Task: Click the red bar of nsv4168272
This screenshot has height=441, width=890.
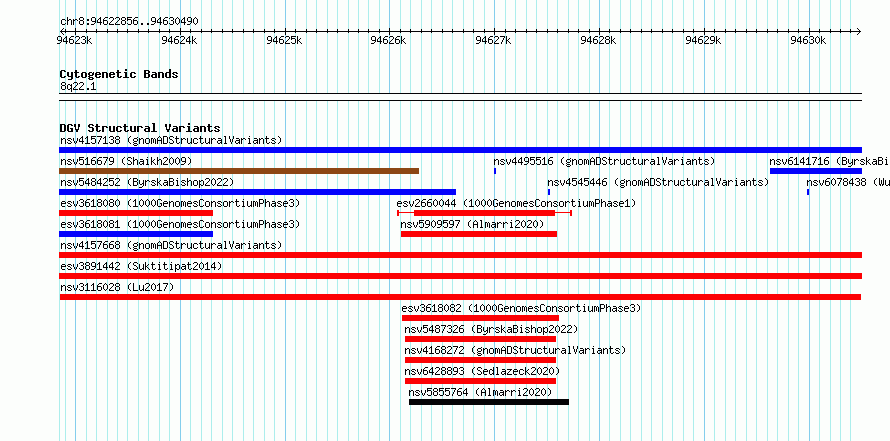Action: click(480, 360)
